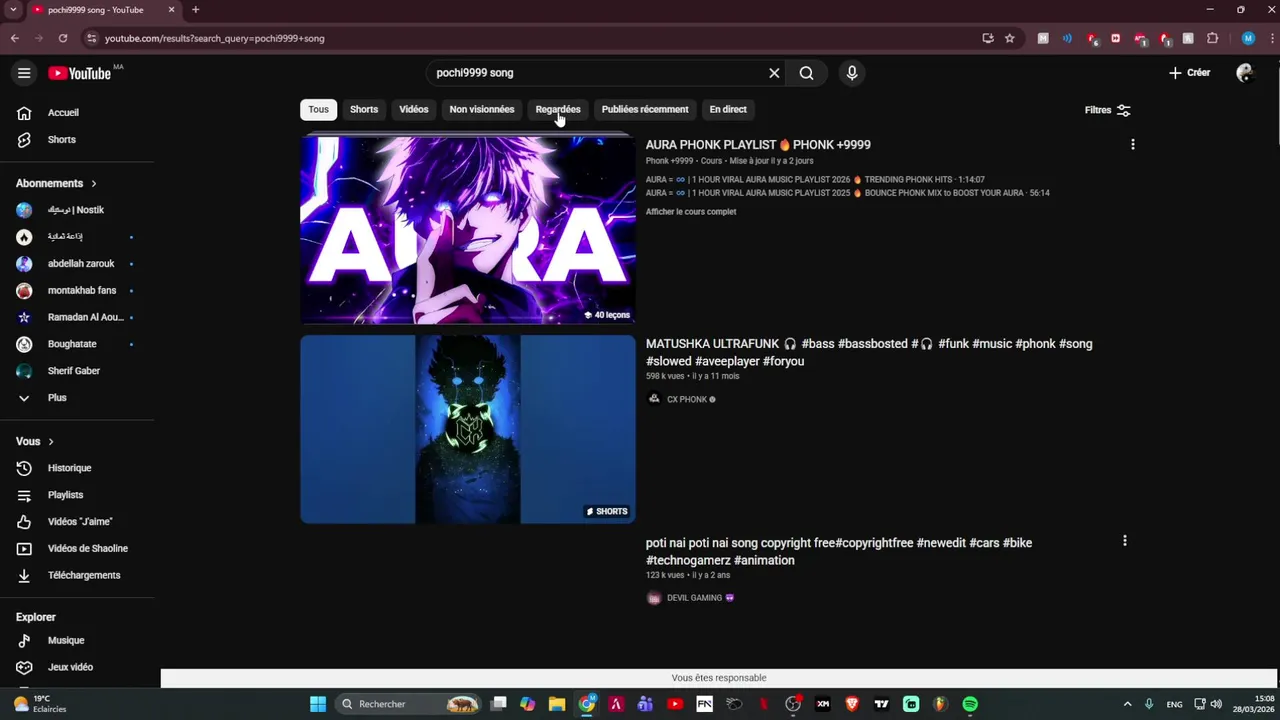The height and width of the screenshot is (720, 1280).
Task: Open the MATUSHKA ULTRAFUNK video title
Action: click(x=869, y=352)
